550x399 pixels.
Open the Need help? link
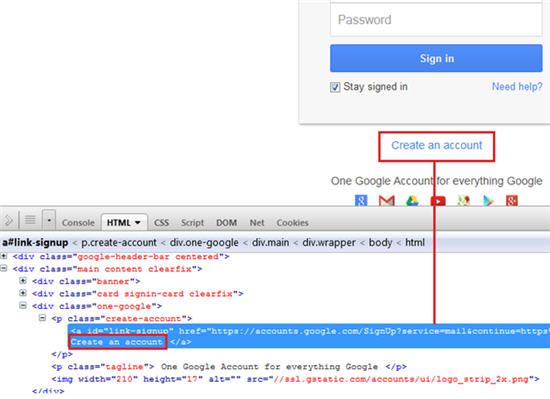tap(517, 86)
